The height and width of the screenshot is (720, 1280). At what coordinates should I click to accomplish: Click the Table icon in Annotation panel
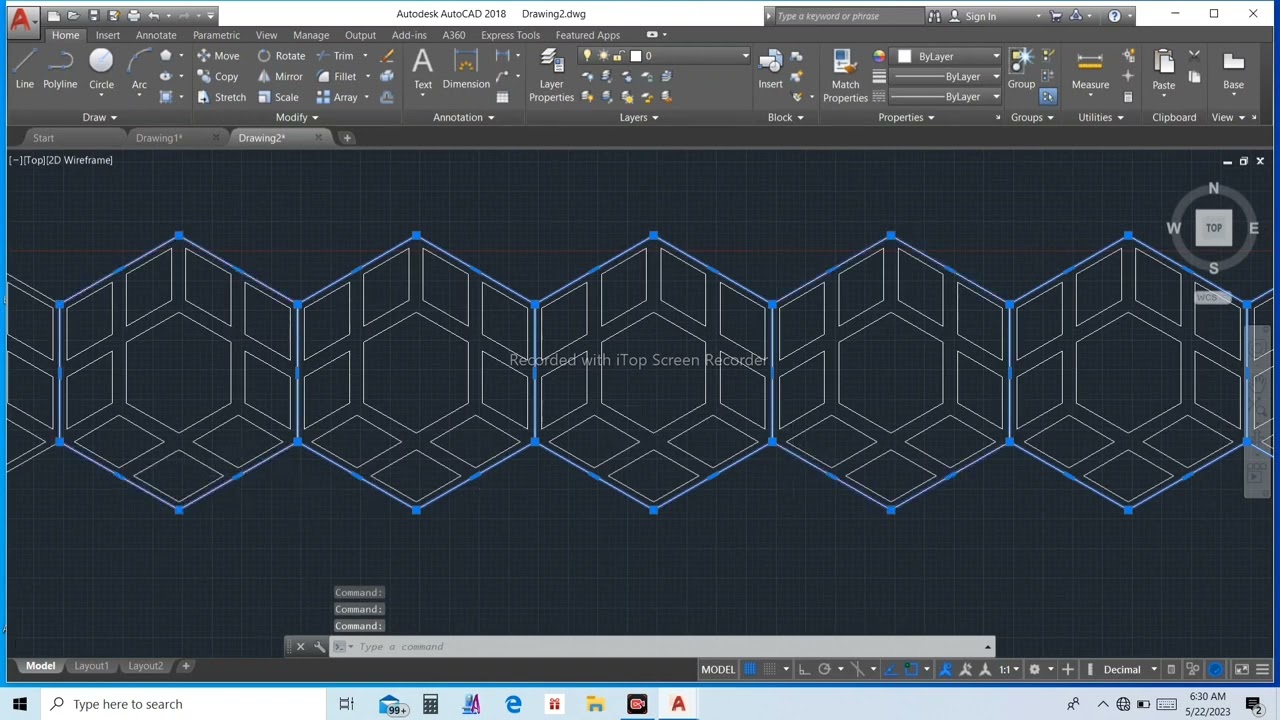click(502, 97)
